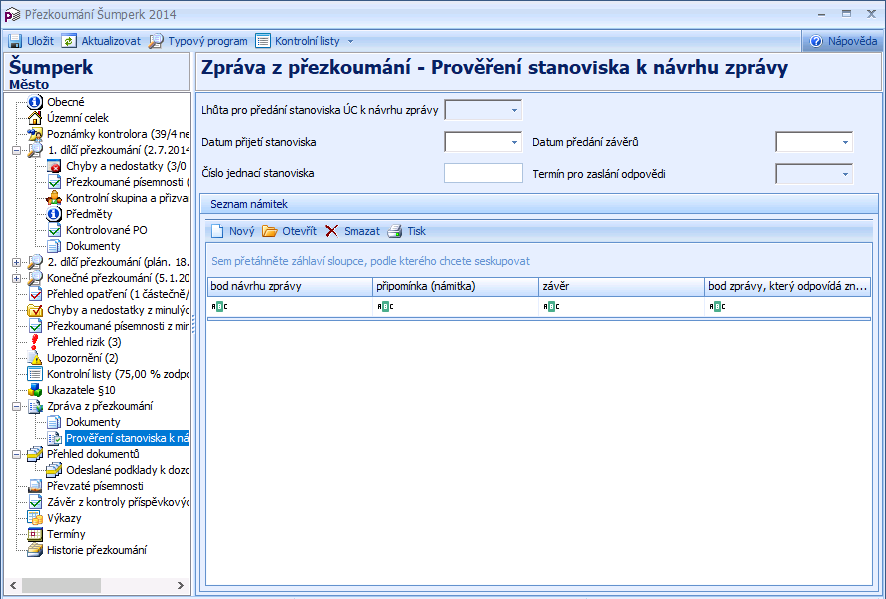Click the Otevřít button label
This screenshot has height=599, width=886.
coord(299,231)
